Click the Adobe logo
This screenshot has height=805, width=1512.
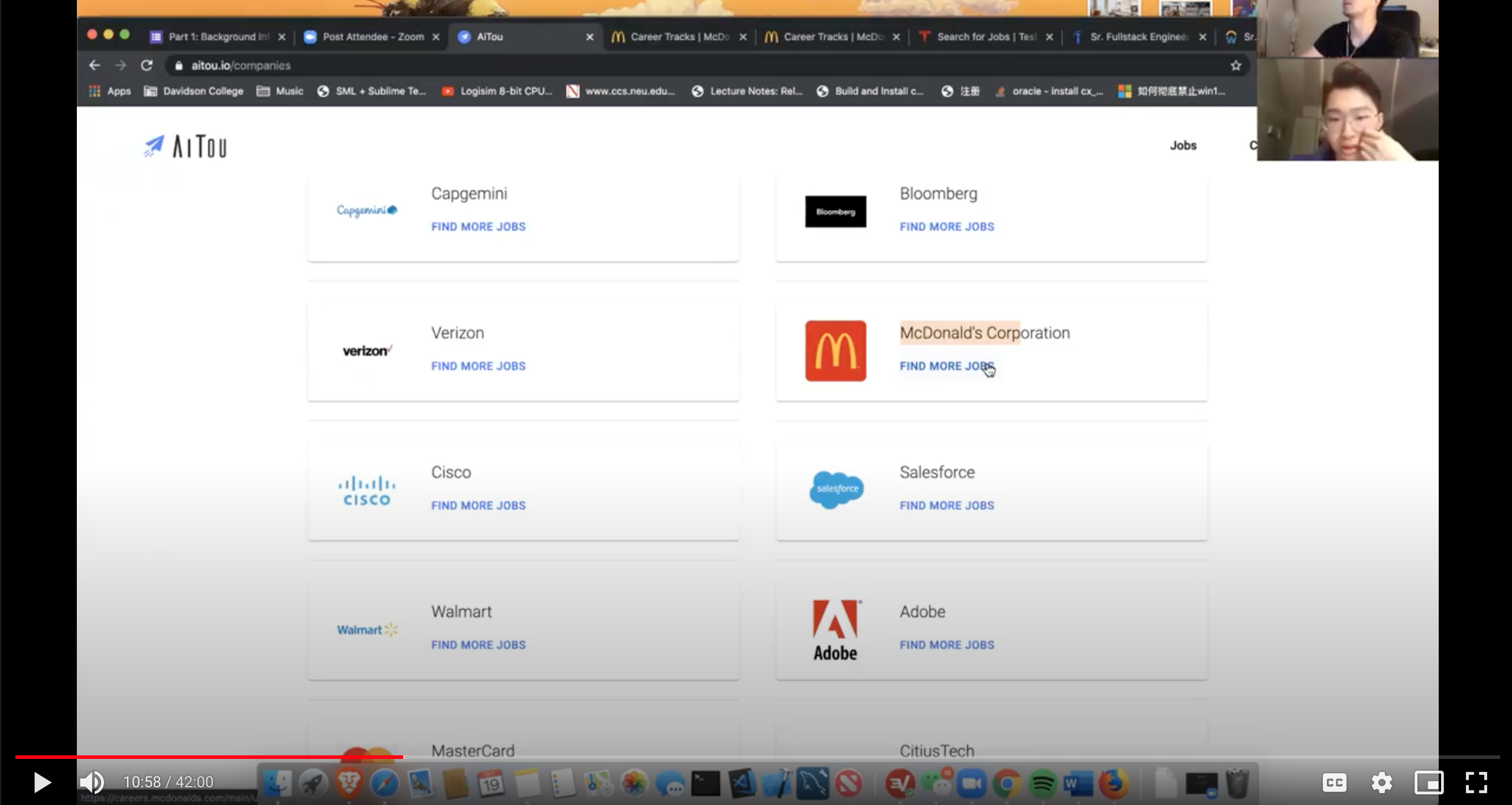[x=835, y=630]
